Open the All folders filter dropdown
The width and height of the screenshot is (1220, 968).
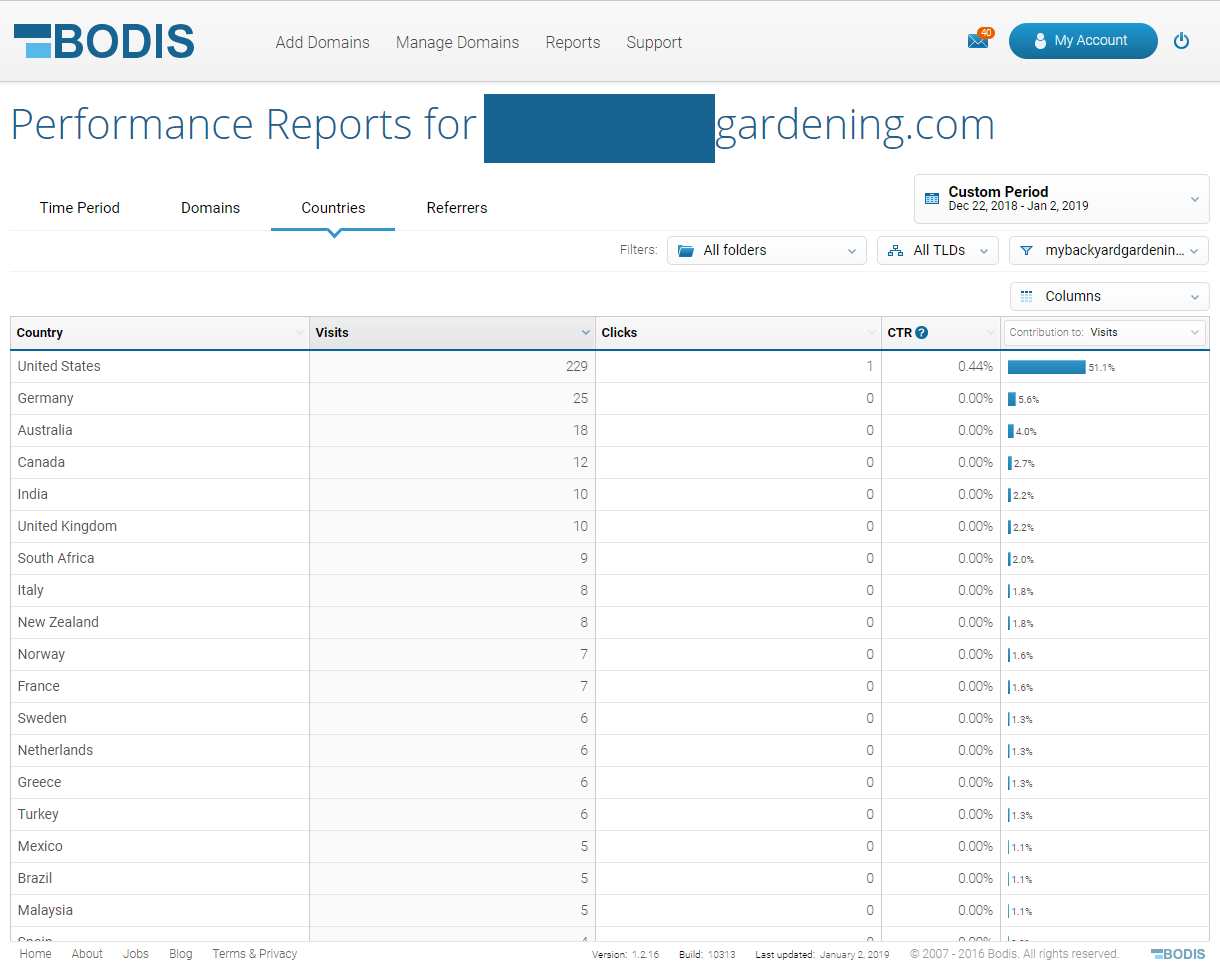coord(767,251)
